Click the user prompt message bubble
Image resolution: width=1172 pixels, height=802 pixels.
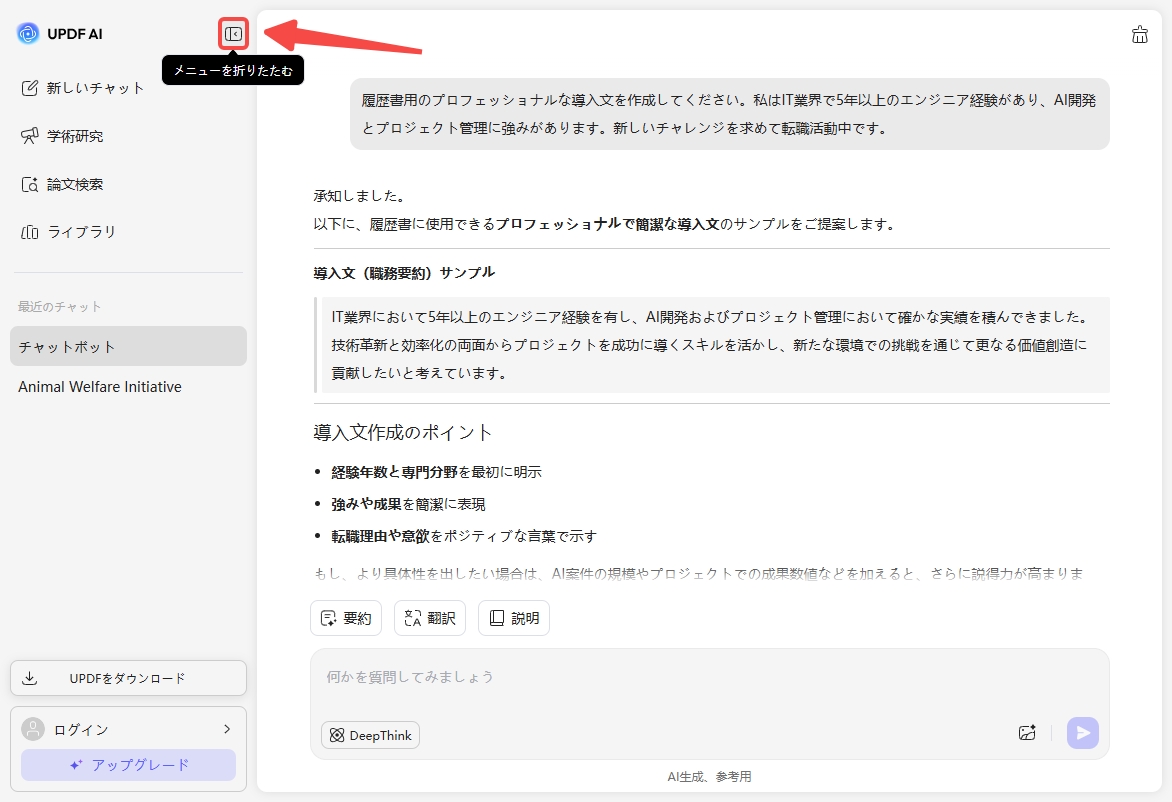click(730, 114)
